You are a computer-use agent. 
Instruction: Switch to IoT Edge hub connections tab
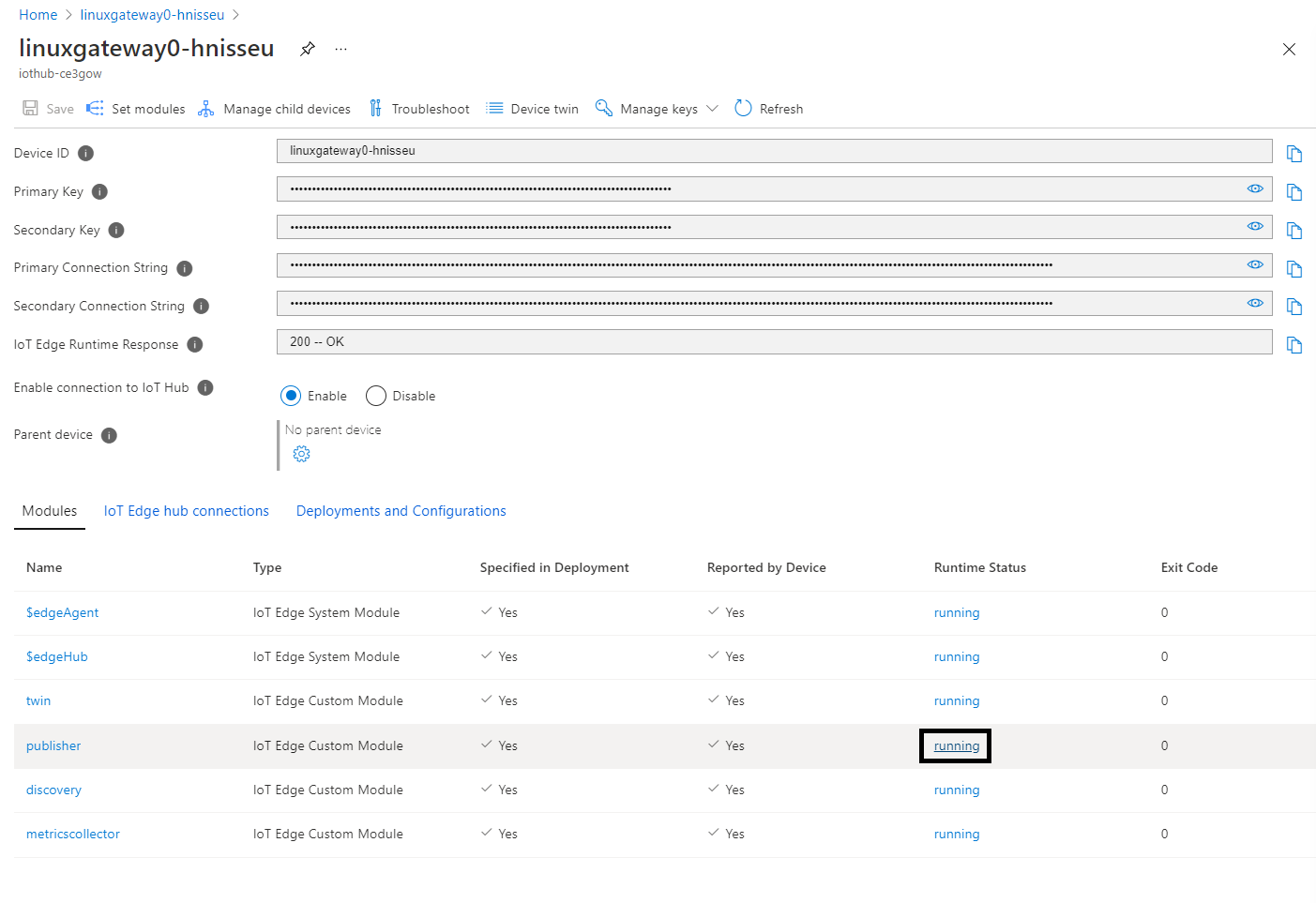pyautogui.click(x=186, y=510)
